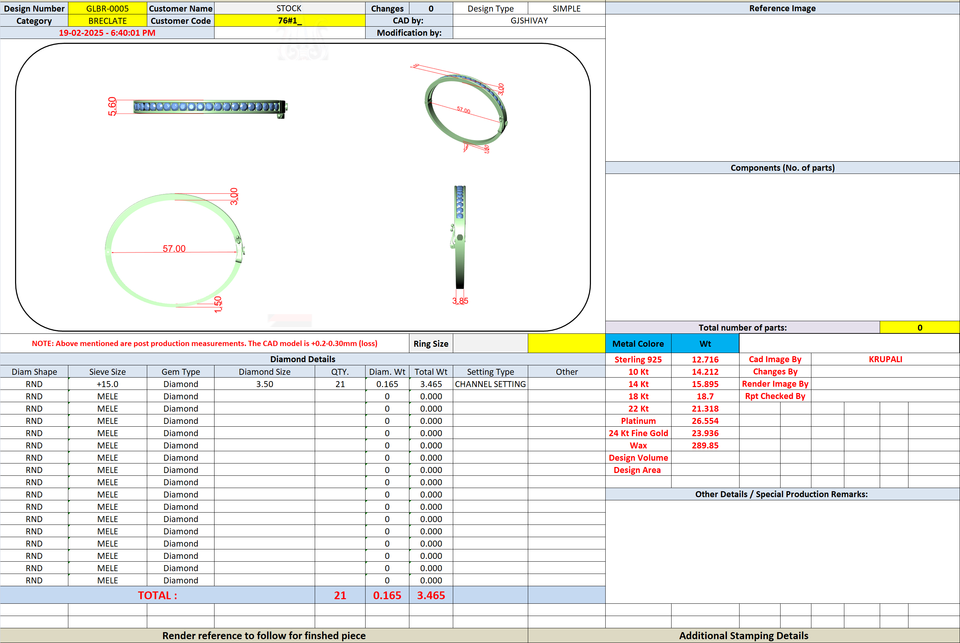Click the Render Image By label
The height and width of the screenshot is (643, 960).
(x=775, y=384)
